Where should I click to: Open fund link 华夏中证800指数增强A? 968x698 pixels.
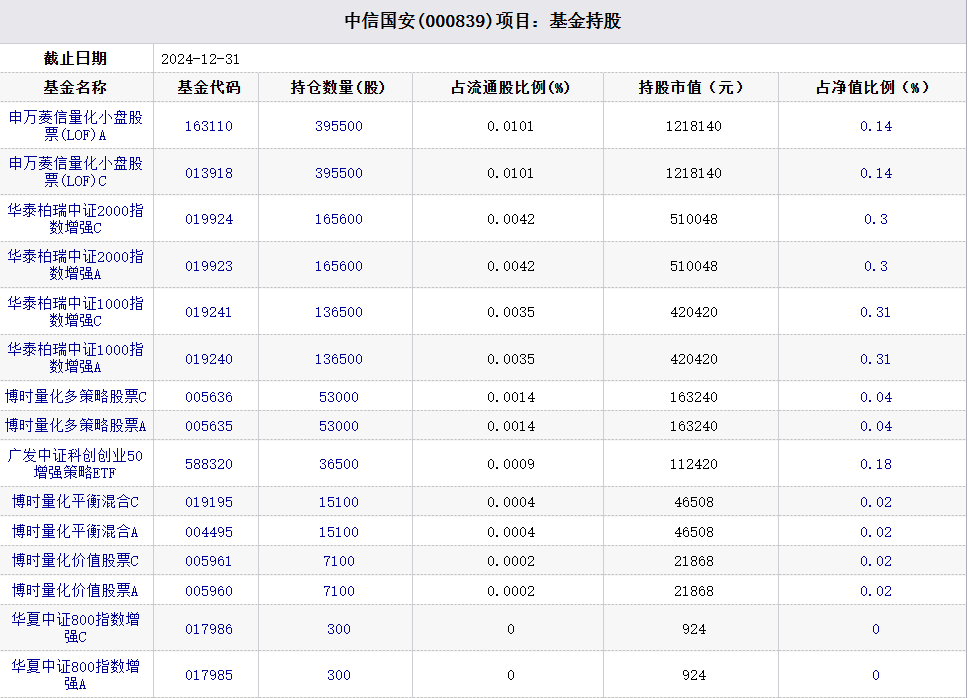pyautogui.click(x=76, y=675)
